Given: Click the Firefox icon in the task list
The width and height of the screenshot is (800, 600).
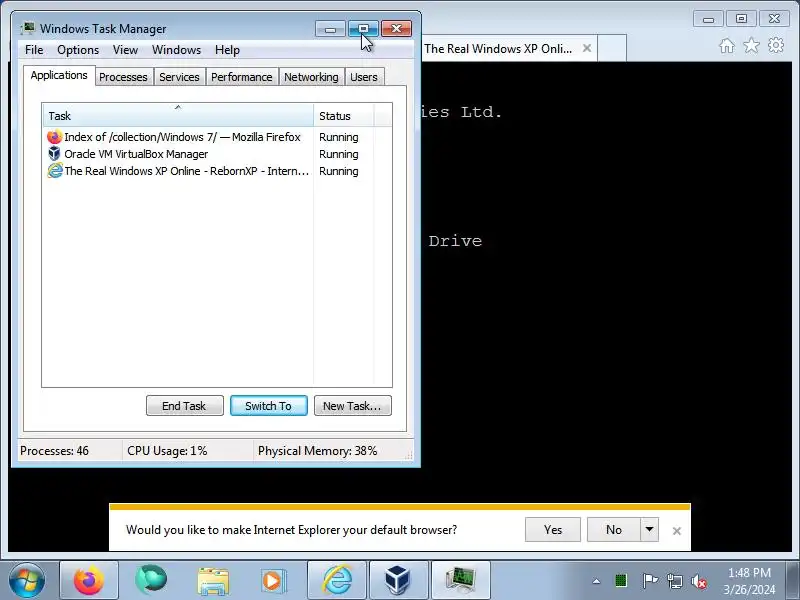Looking at the screenshot, I should (x=54, y=137).
